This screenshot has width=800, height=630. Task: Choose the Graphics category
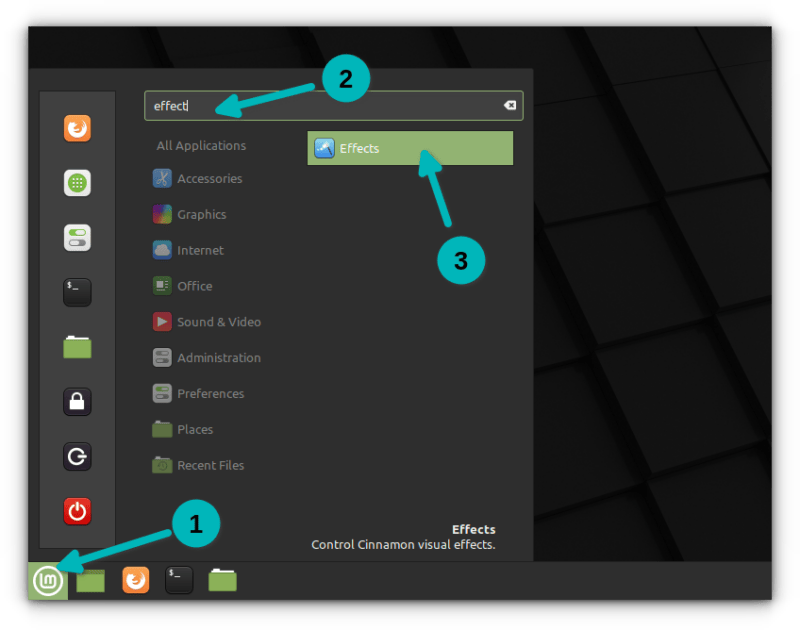coord(201,215)
